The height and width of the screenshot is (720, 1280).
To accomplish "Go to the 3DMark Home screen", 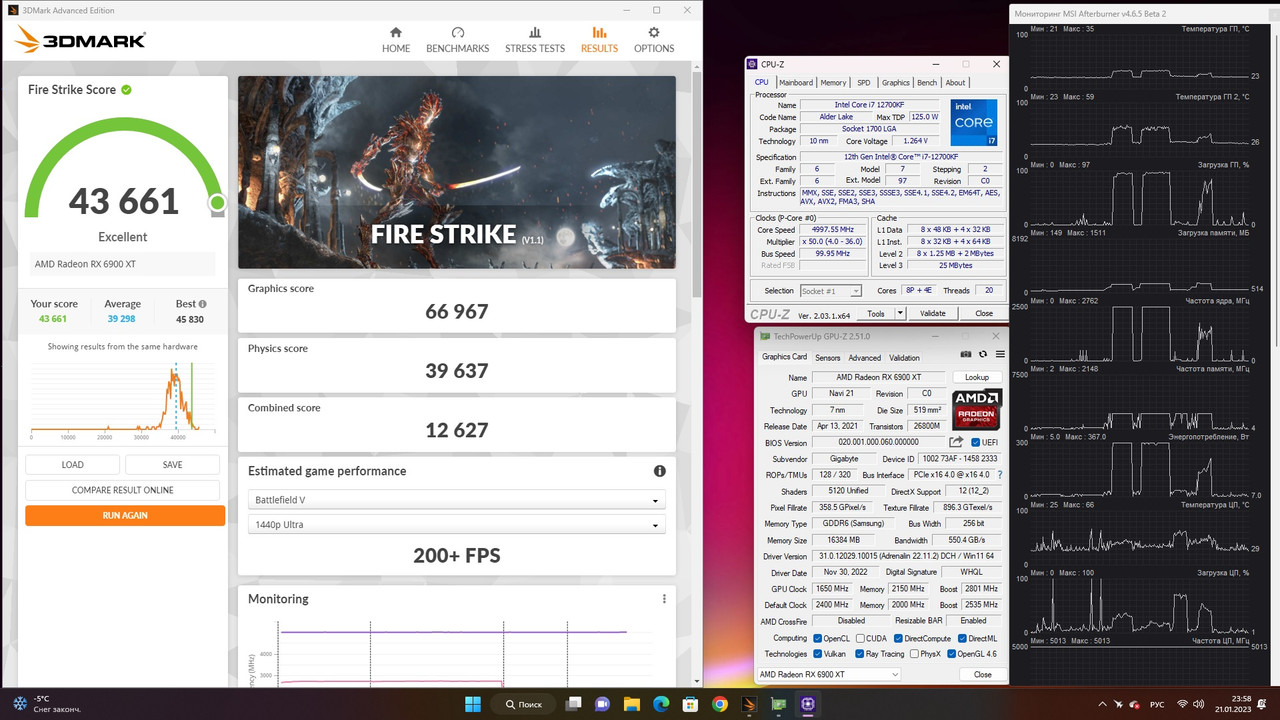I will coord(395,39).
